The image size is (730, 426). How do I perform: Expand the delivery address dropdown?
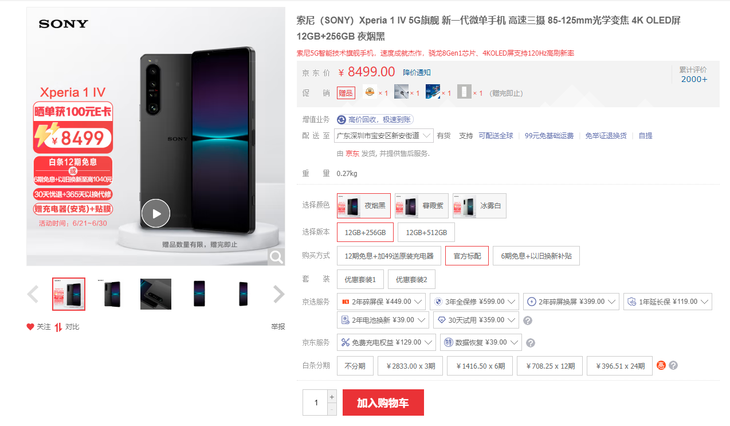(x=384, y=135)
